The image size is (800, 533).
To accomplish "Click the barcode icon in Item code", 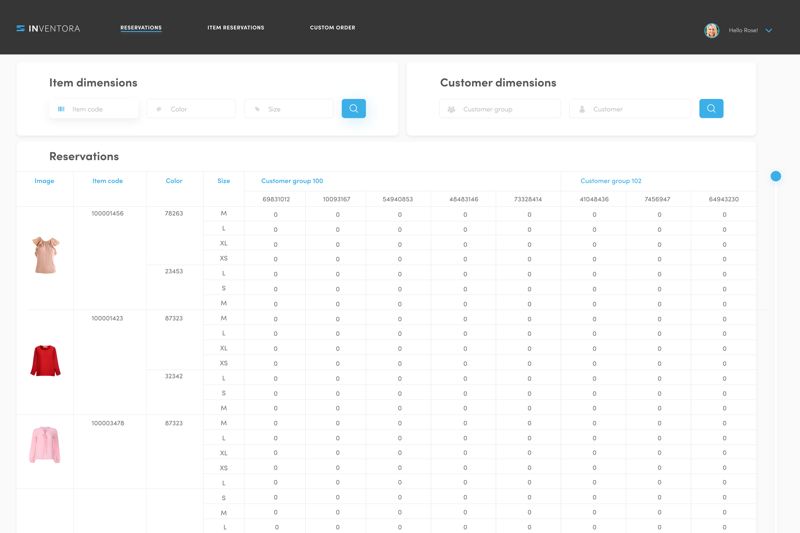I will click(x=61, y=109).
